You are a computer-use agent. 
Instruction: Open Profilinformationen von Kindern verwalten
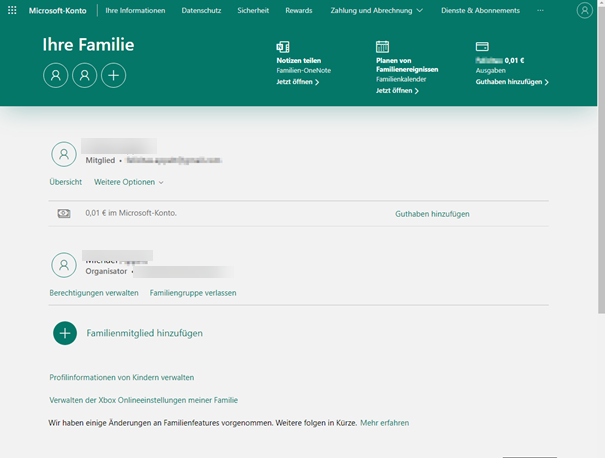pyautogui.click(x=122, y=377)
